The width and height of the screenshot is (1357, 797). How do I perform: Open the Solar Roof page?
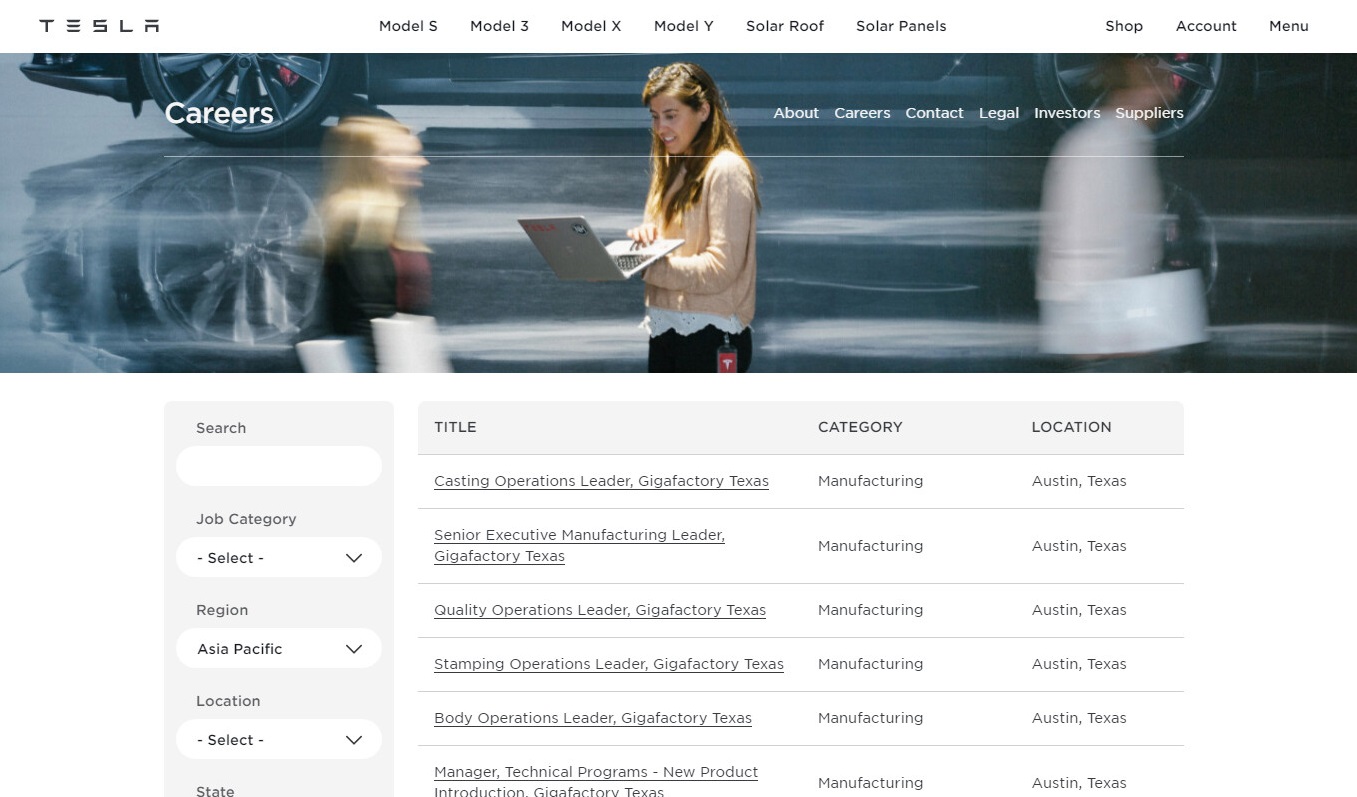785,26
